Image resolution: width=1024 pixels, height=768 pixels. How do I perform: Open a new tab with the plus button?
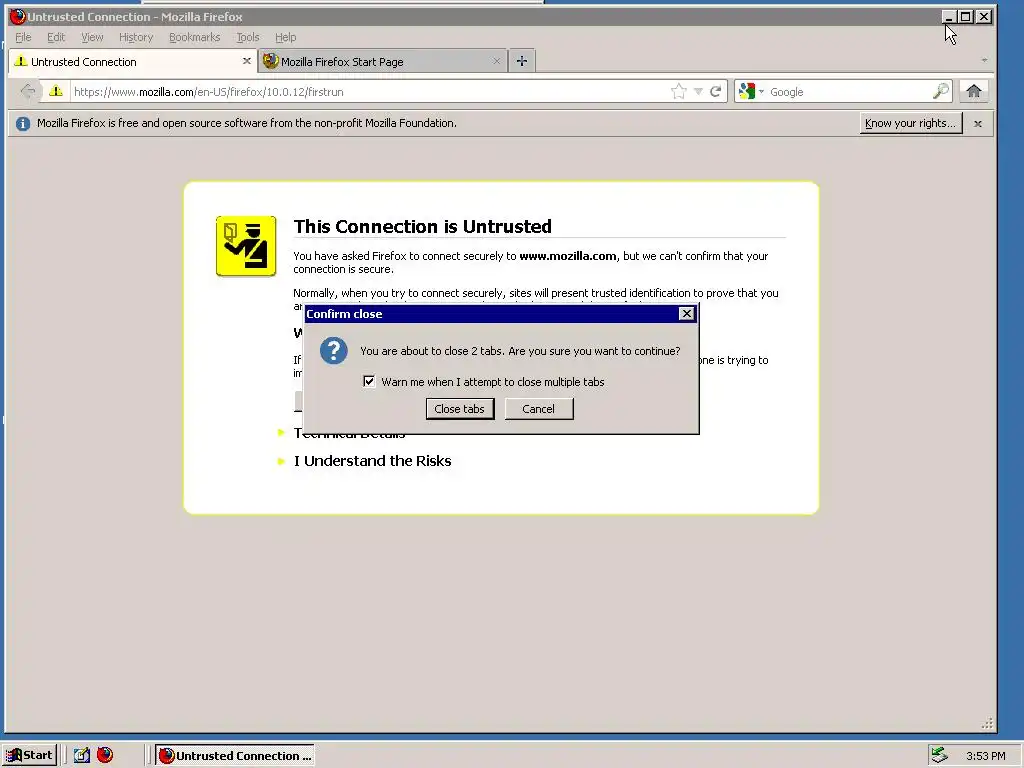(x=522, y=61)
